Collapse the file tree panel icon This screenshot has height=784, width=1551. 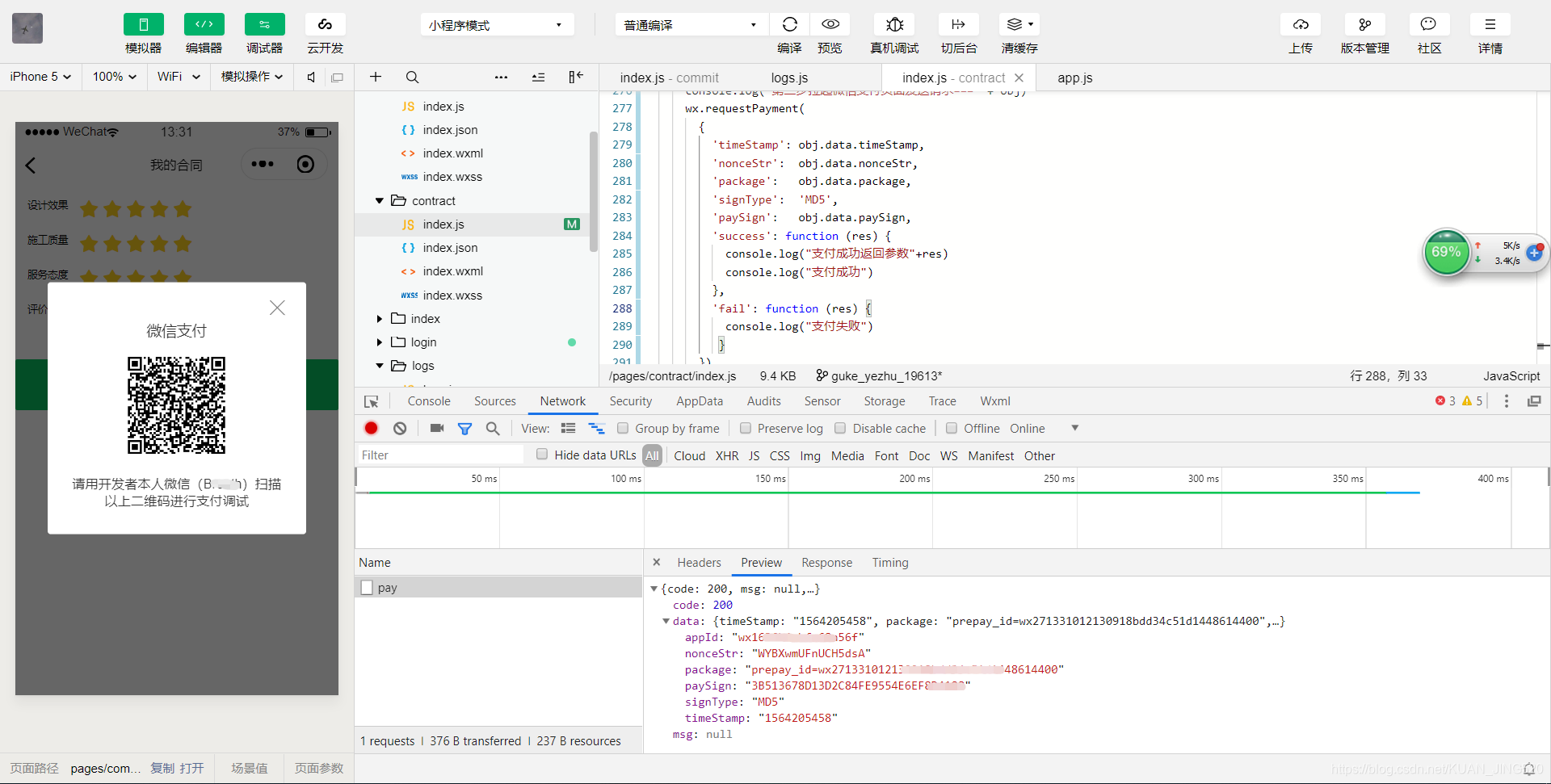[575, 77]
